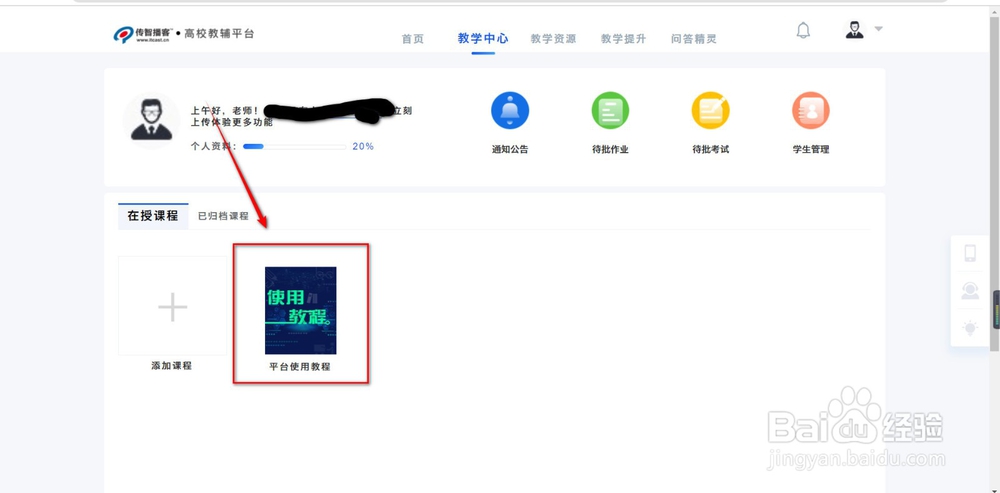Open the notification bell icon
The width and height of the screenshot is (1000, 493).
[x=804, y=30]
